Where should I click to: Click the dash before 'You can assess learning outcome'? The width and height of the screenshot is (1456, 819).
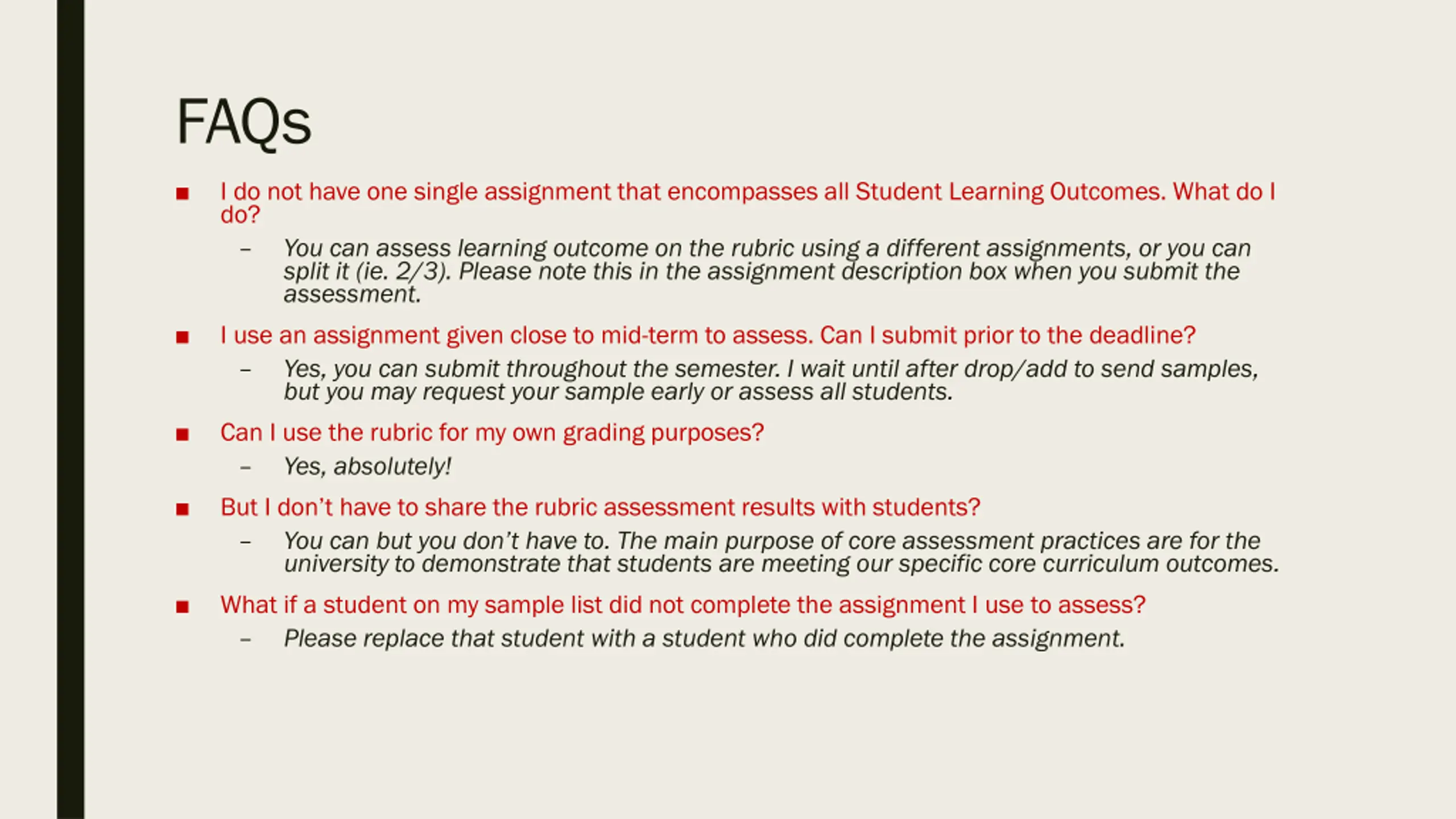point(245,249)
